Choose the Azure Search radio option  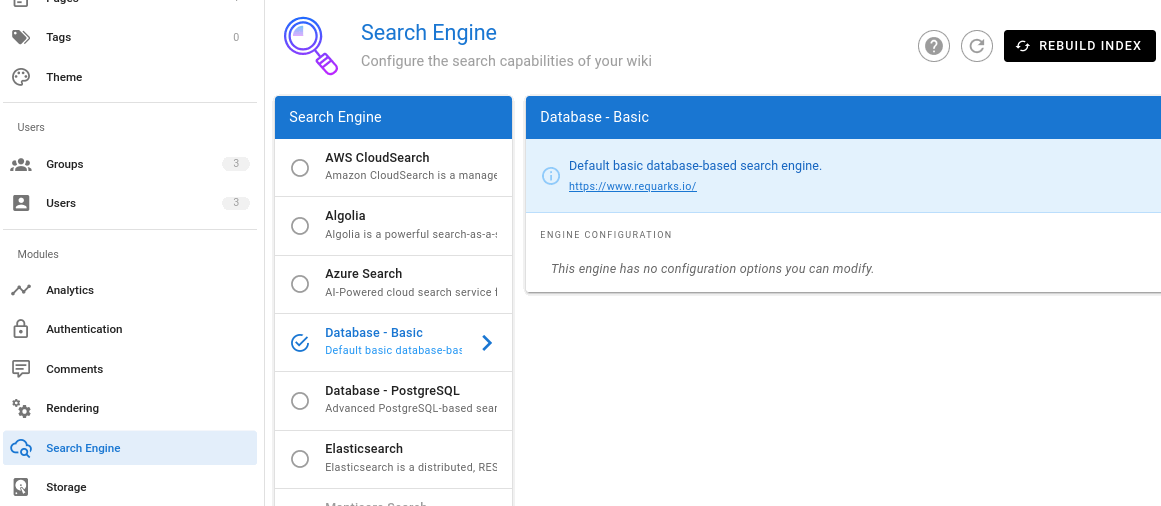coord(300,284)
